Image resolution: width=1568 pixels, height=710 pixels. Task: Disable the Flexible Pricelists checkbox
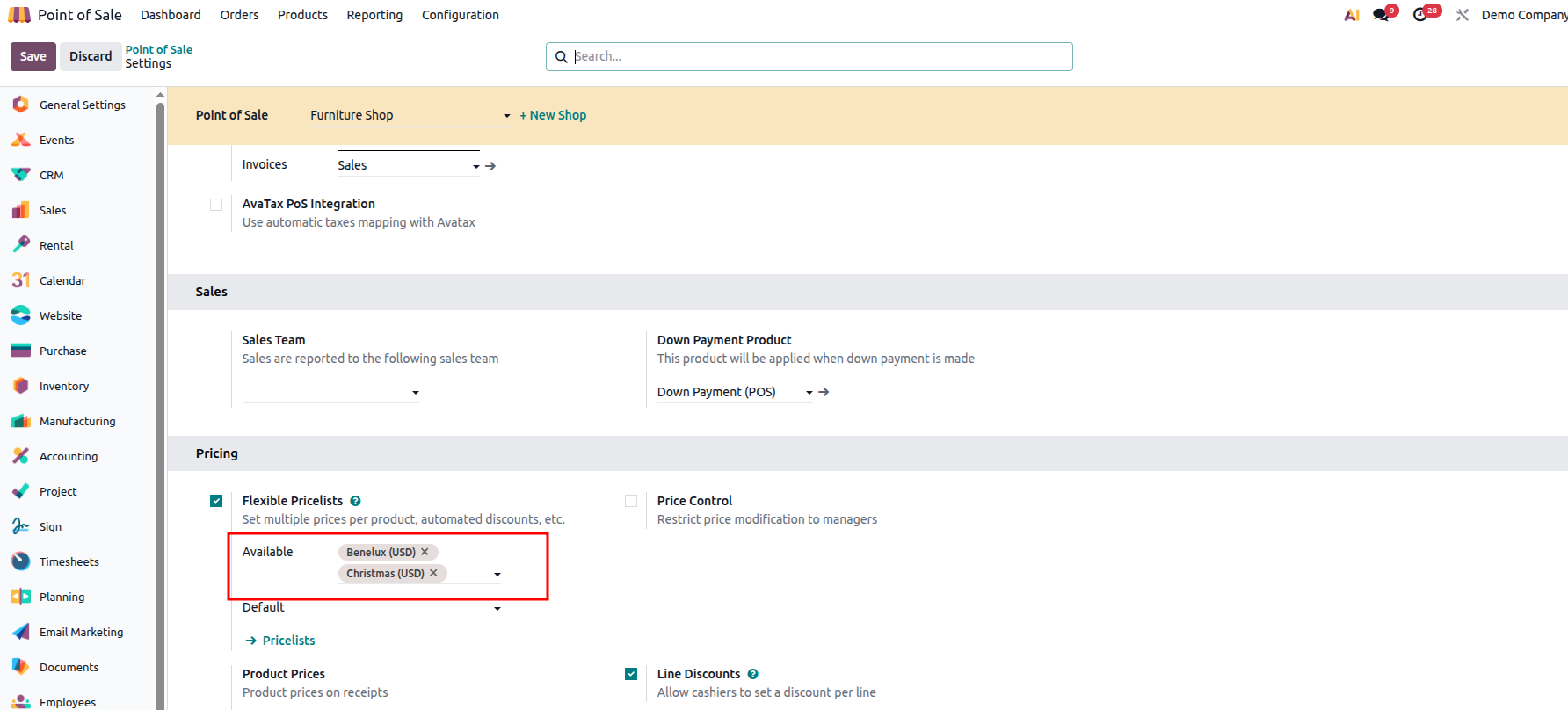pyautogui.click(x=216, y=501)
